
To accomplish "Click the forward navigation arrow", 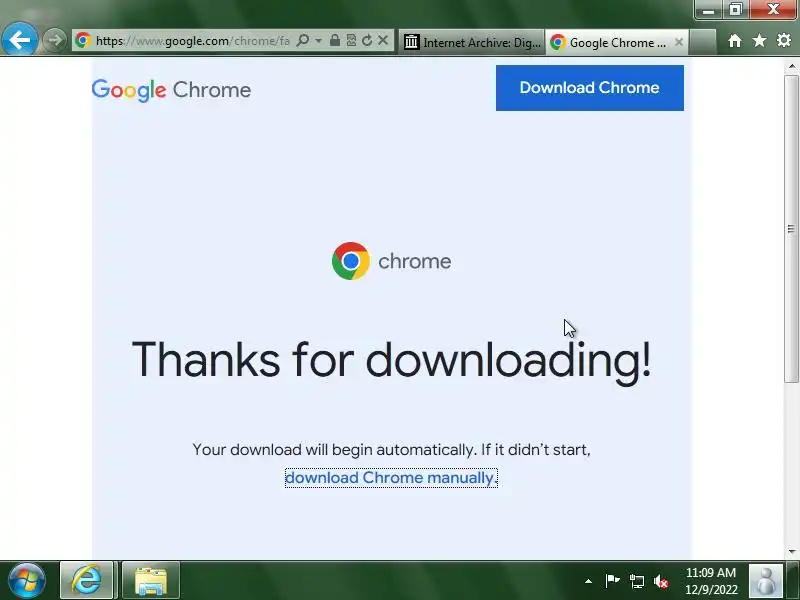I will (x=55, y=40).
